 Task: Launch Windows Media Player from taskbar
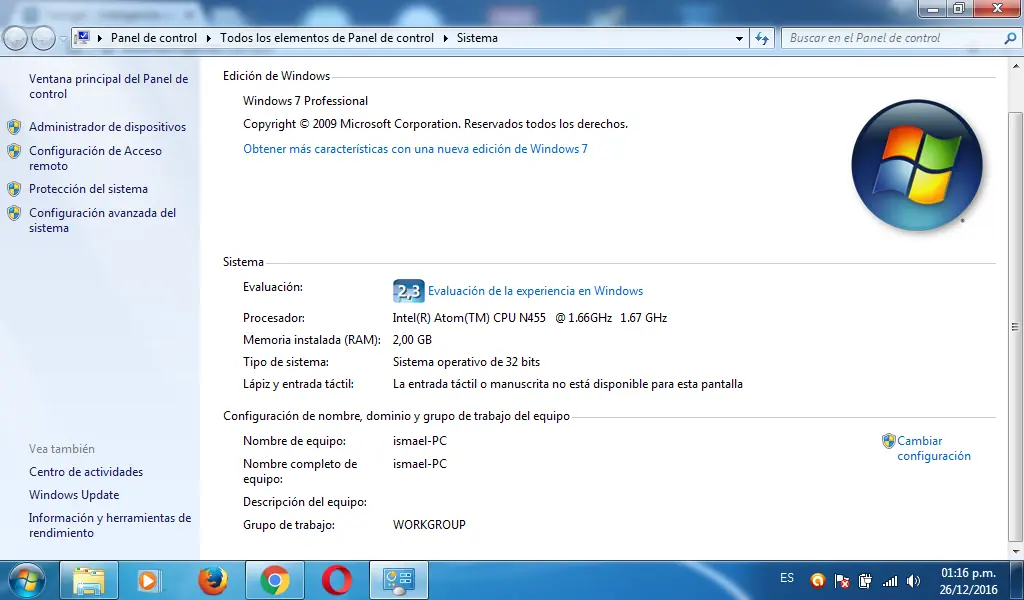149,580
